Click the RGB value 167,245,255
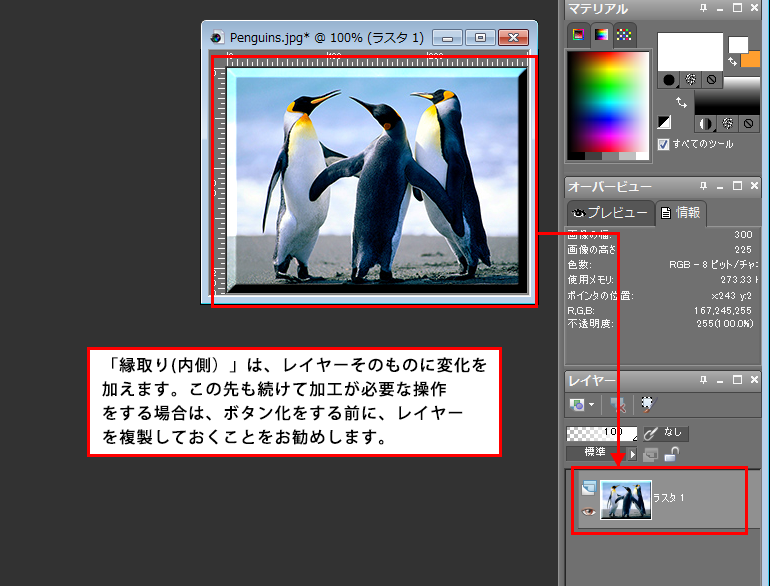The image size is (770, 586). (x=723, y=310)
